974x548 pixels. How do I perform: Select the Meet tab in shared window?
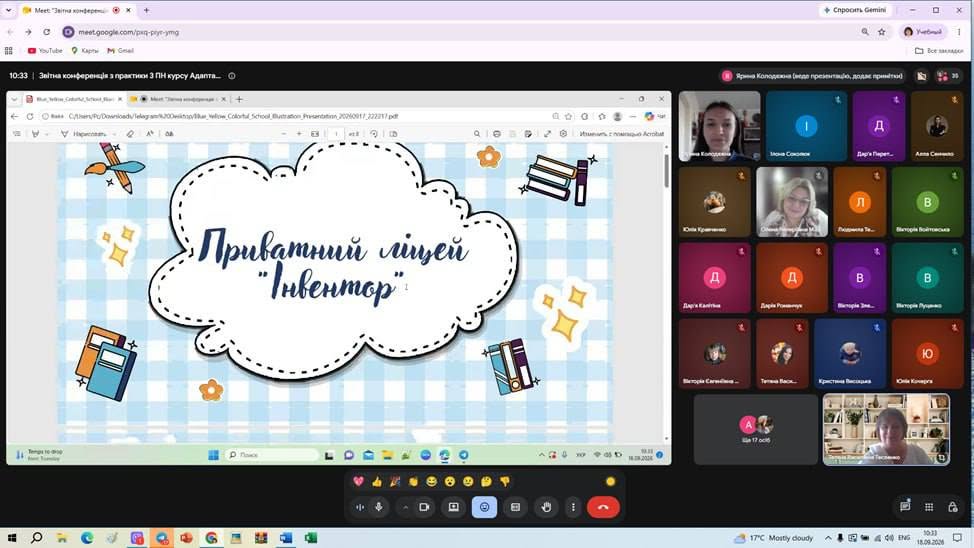[179, 99]
